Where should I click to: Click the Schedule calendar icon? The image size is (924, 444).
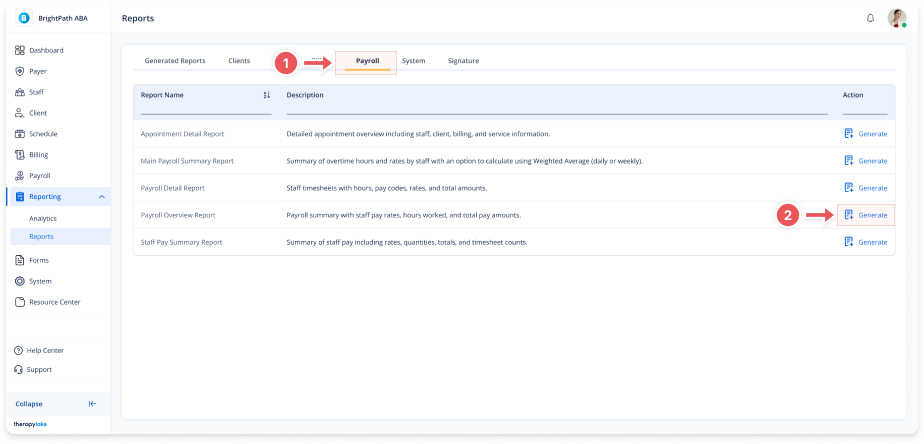19,134
